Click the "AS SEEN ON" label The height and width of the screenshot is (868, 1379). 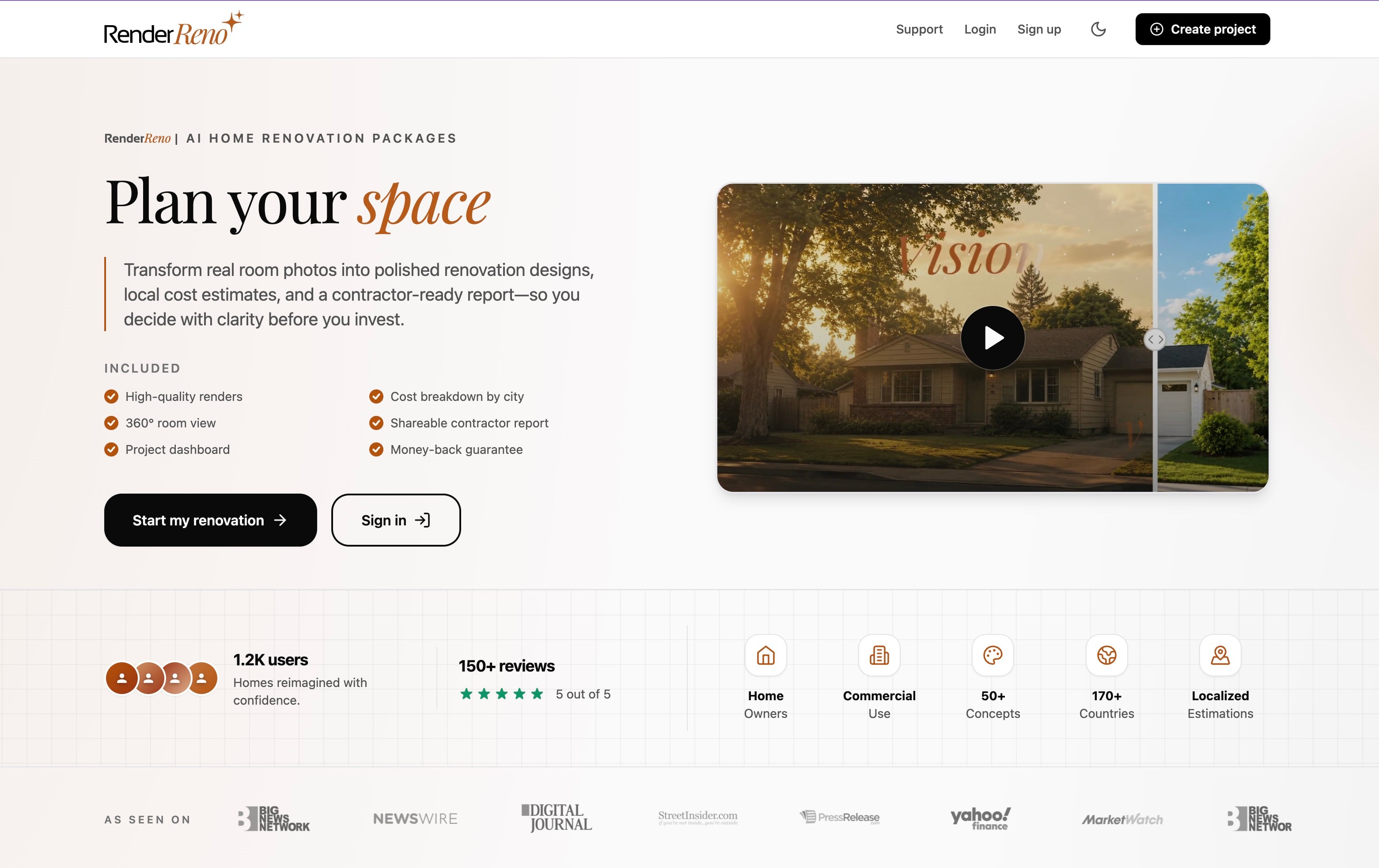(147, 819)
